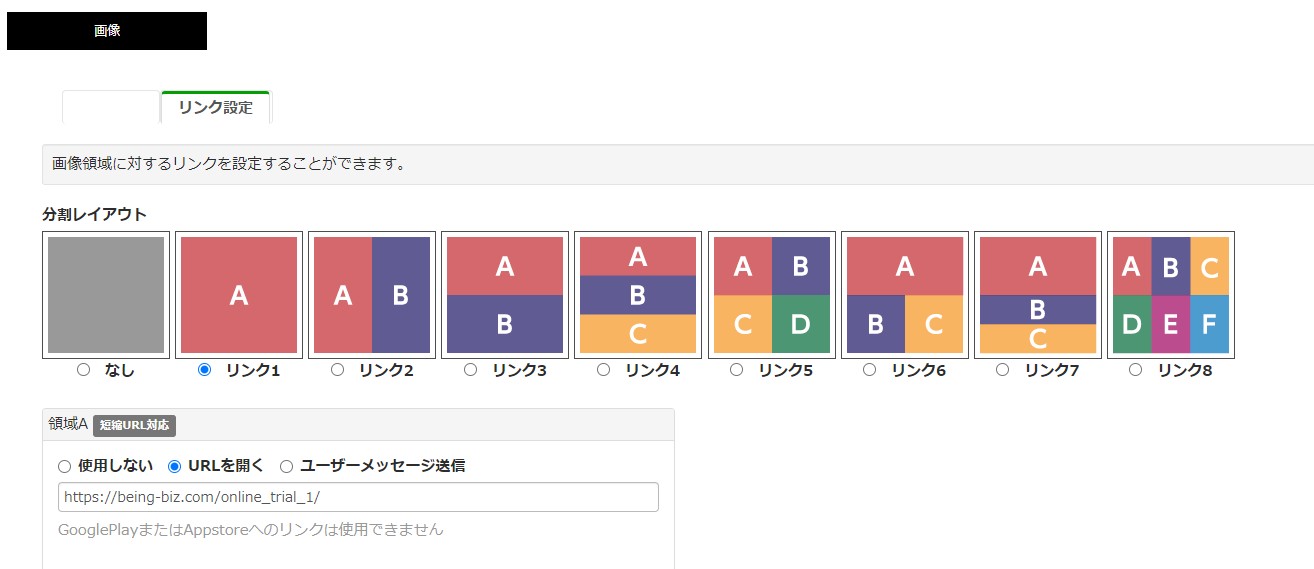Focus the URL input field
1314x569 pixels.
pyautogui.click(x=358, y=497)
